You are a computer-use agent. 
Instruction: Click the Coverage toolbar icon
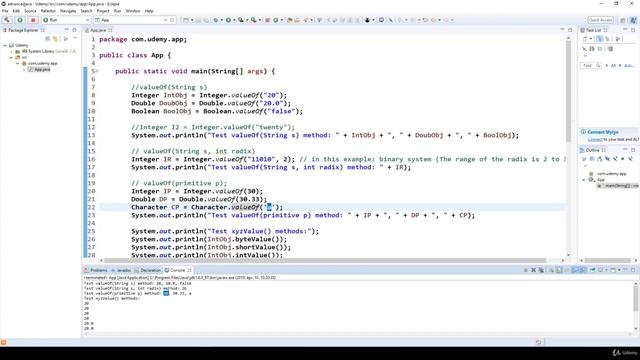click(x=241, y=20)
